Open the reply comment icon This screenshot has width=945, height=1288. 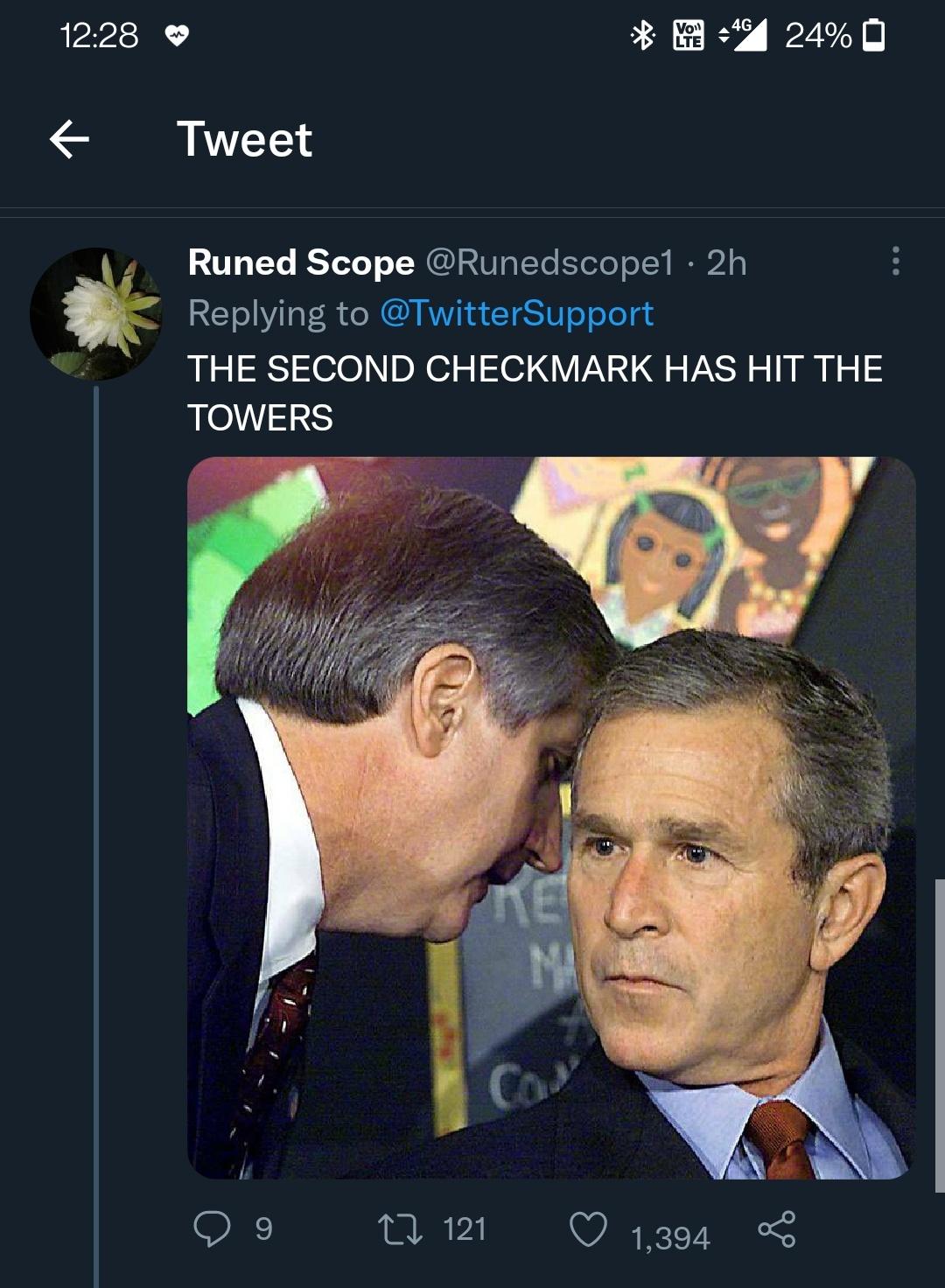coord(212,1228)
